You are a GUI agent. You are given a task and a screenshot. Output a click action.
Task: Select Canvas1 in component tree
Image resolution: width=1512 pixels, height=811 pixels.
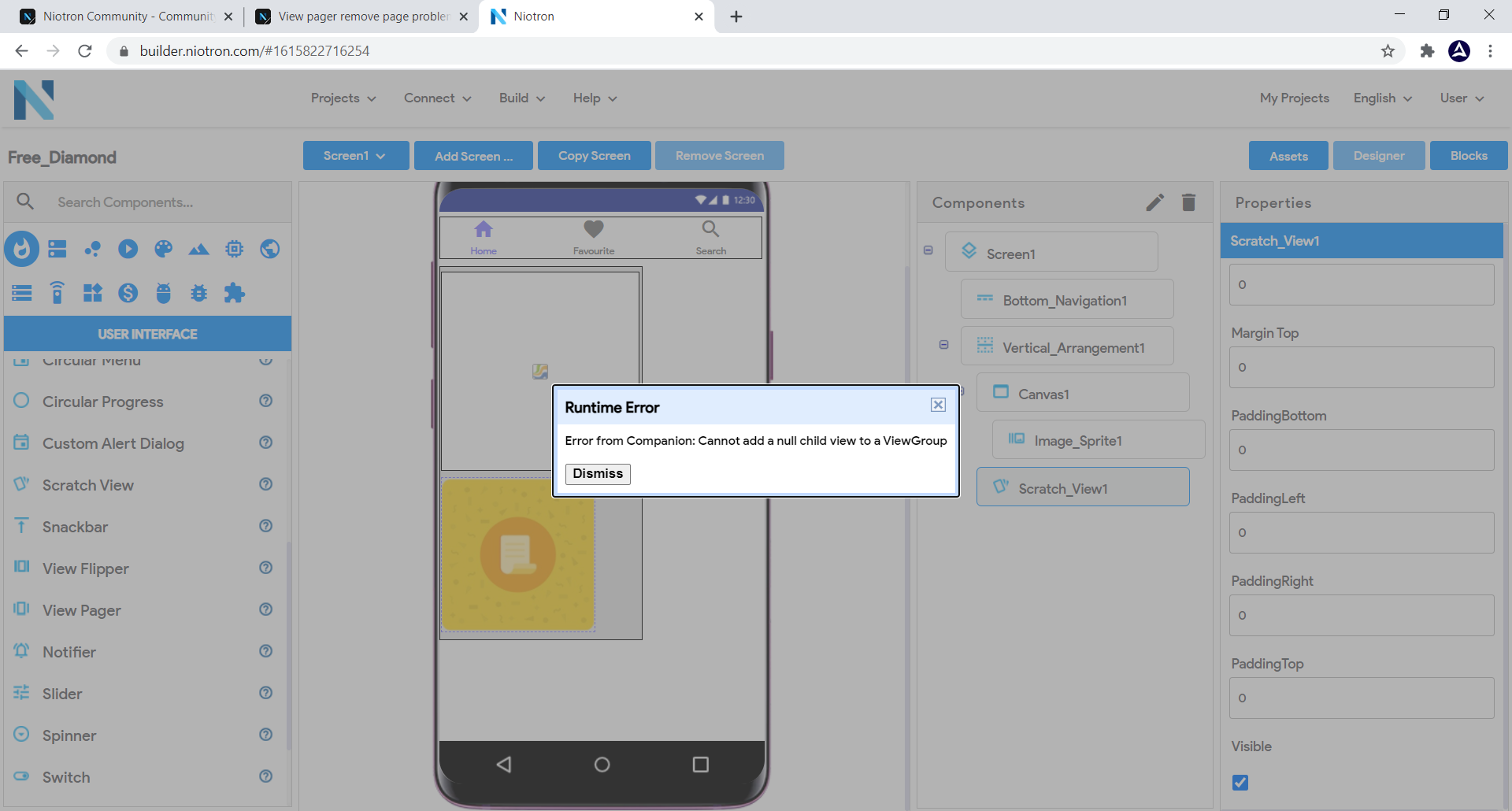1083,393
